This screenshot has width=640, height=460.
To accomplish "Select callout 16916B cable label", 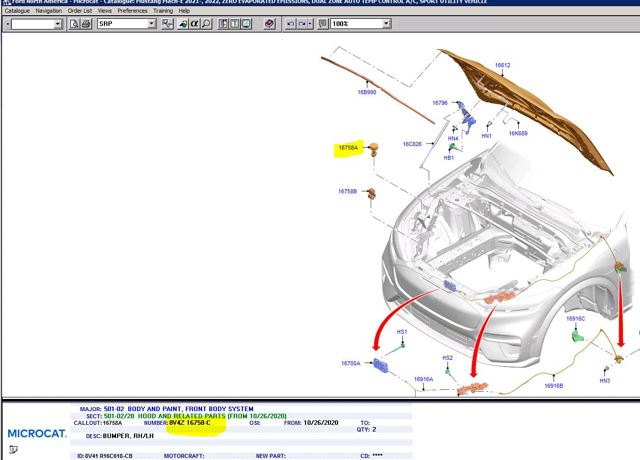I will 554,386.
